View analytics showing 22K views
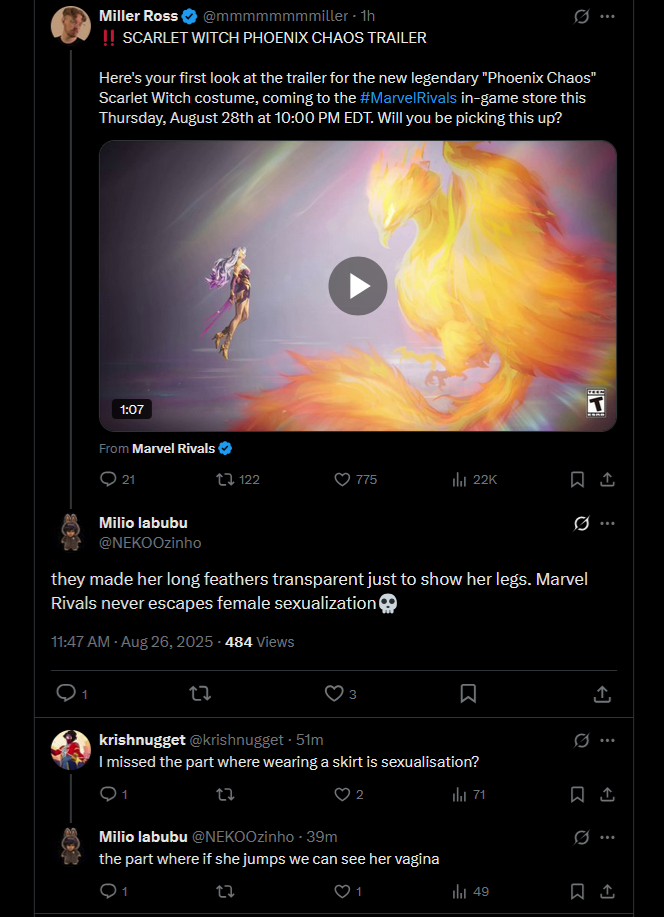The height and width of the screenshot is (917, 664). pyautogui.click(x=474, y=480)
